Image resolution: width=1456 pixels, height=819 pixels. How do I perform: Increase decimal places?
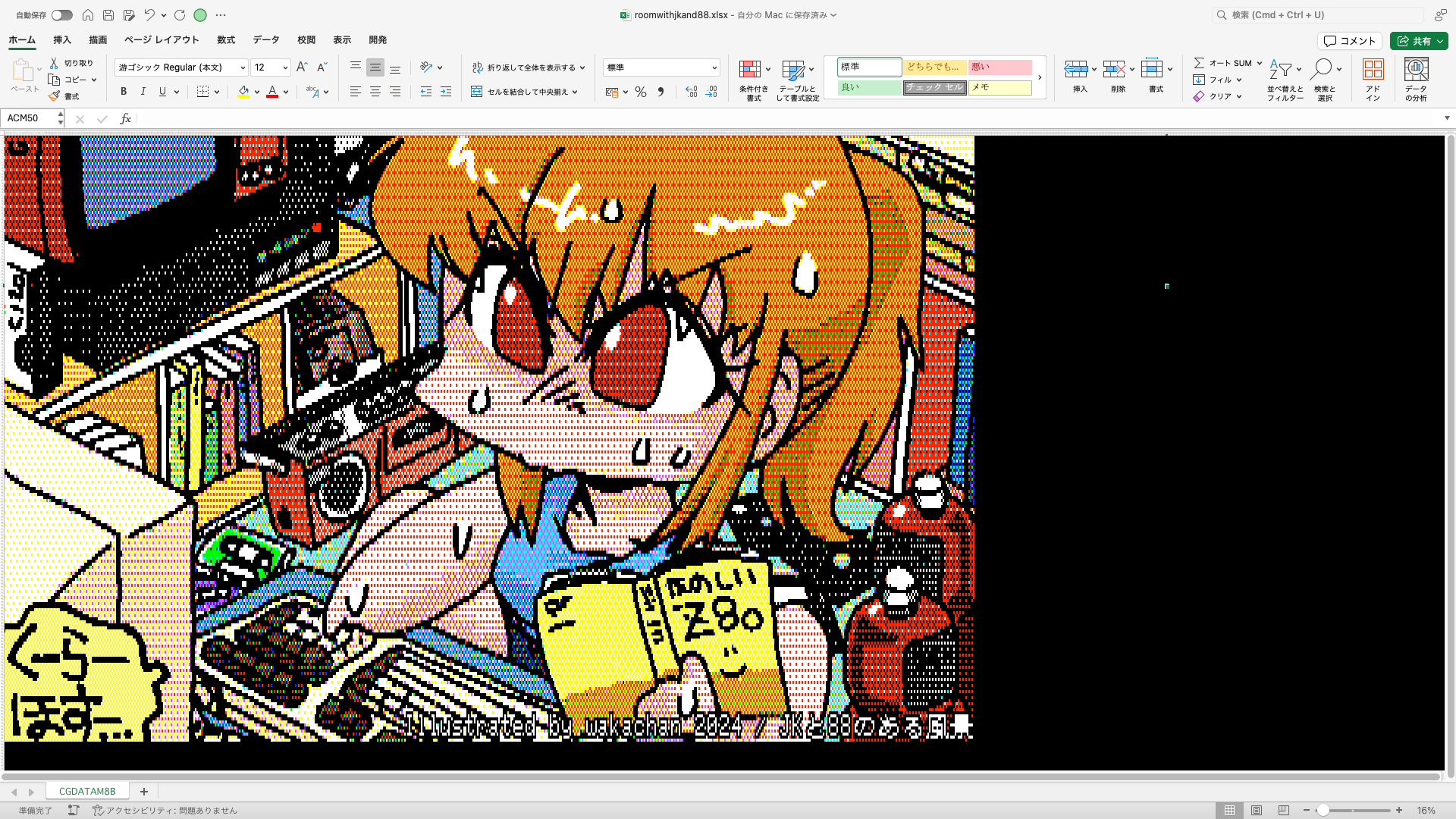692,92
